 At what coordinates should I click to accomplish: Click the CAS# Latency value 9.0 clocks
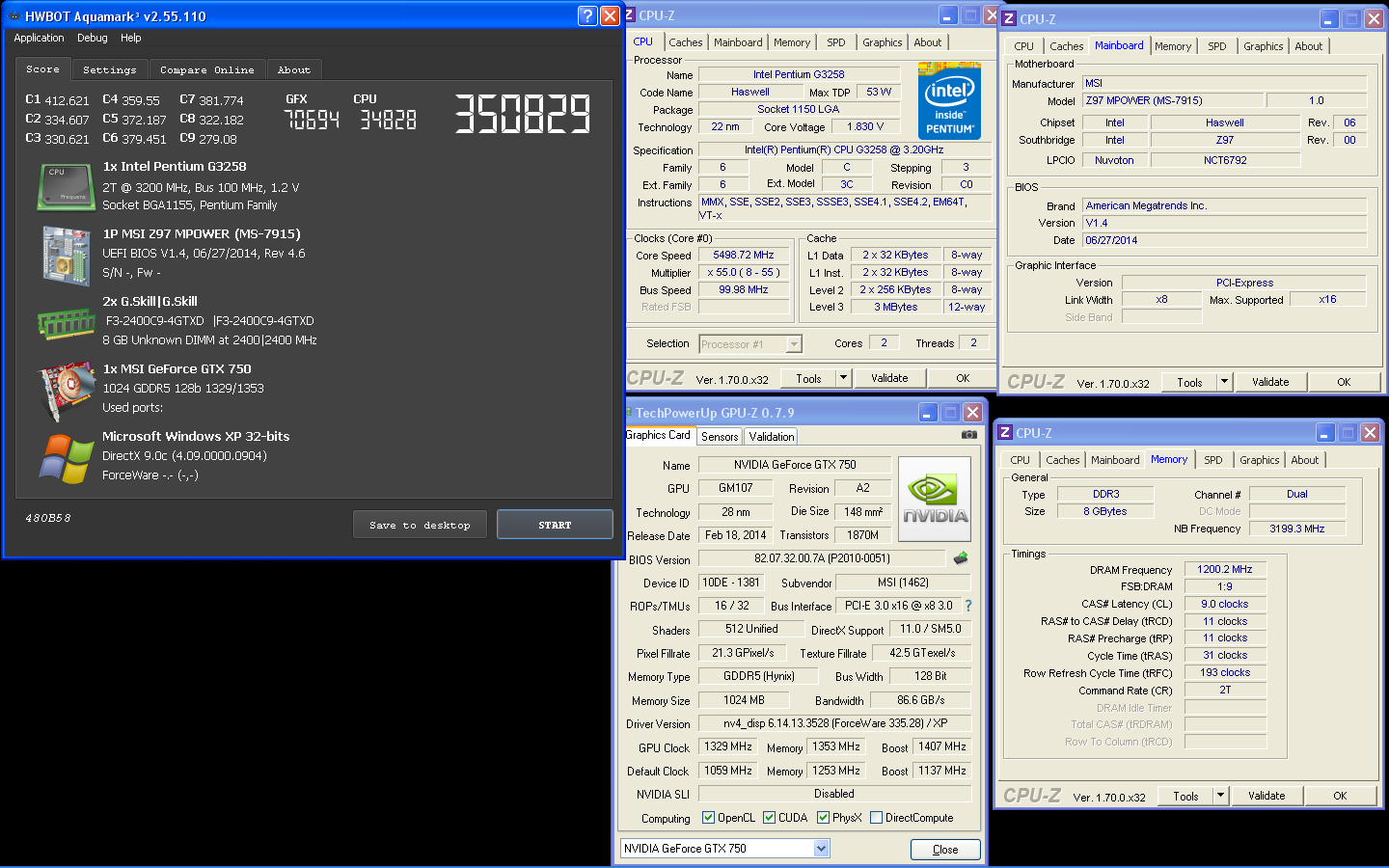[x=1225, y=604]
